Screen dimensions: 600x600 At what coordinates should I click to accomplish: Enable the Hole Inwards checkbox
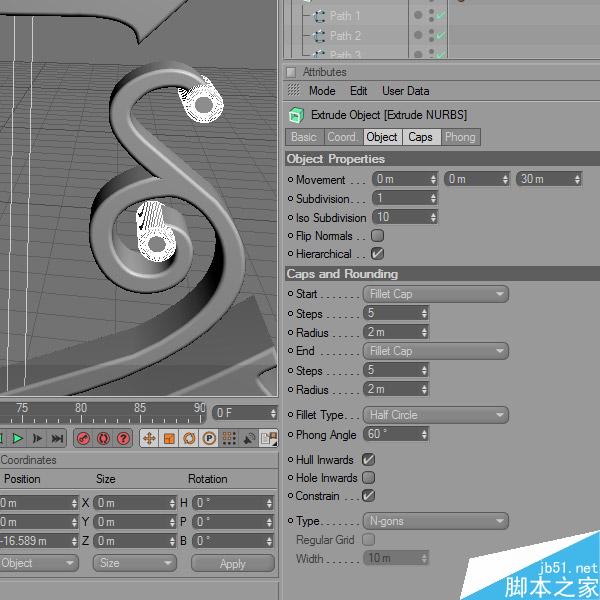[x=368, y=477]
